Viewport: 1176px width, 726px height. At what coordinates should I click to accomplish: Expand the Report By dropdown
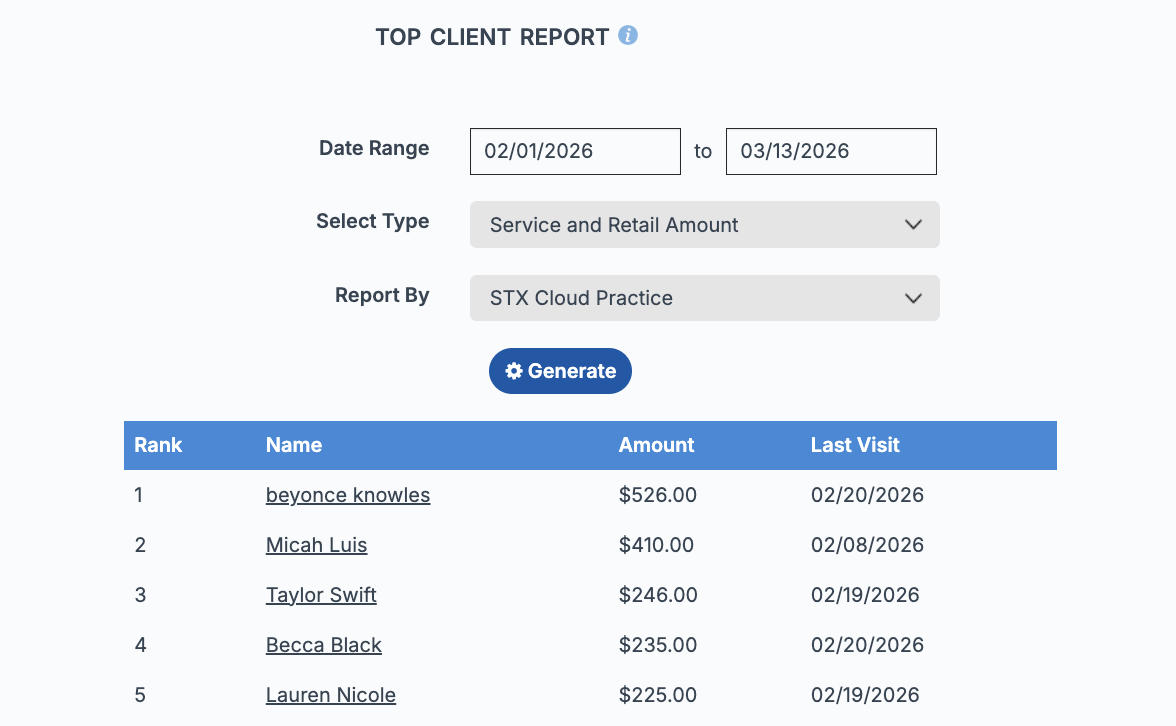click(704, 298)
